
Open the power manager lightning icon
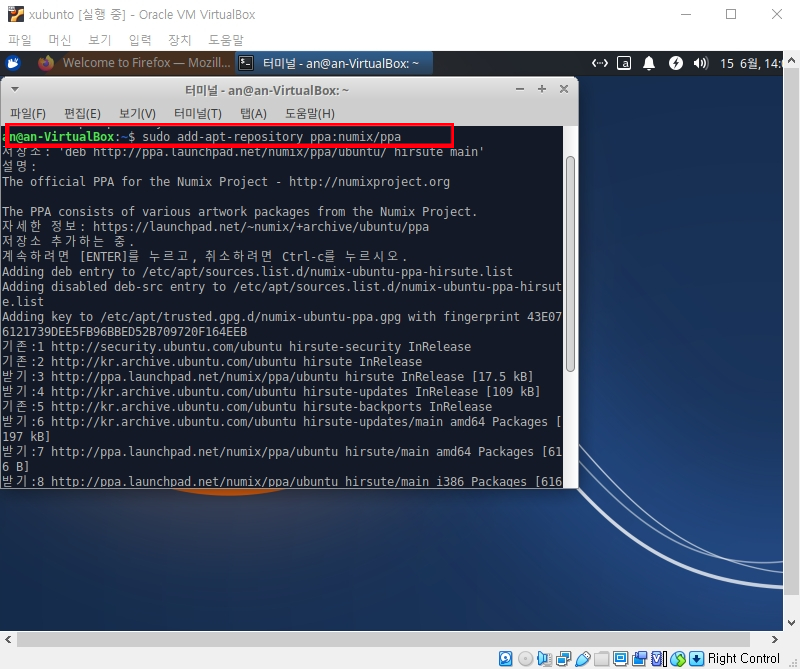pyautogui.click(x=676, y=63)
